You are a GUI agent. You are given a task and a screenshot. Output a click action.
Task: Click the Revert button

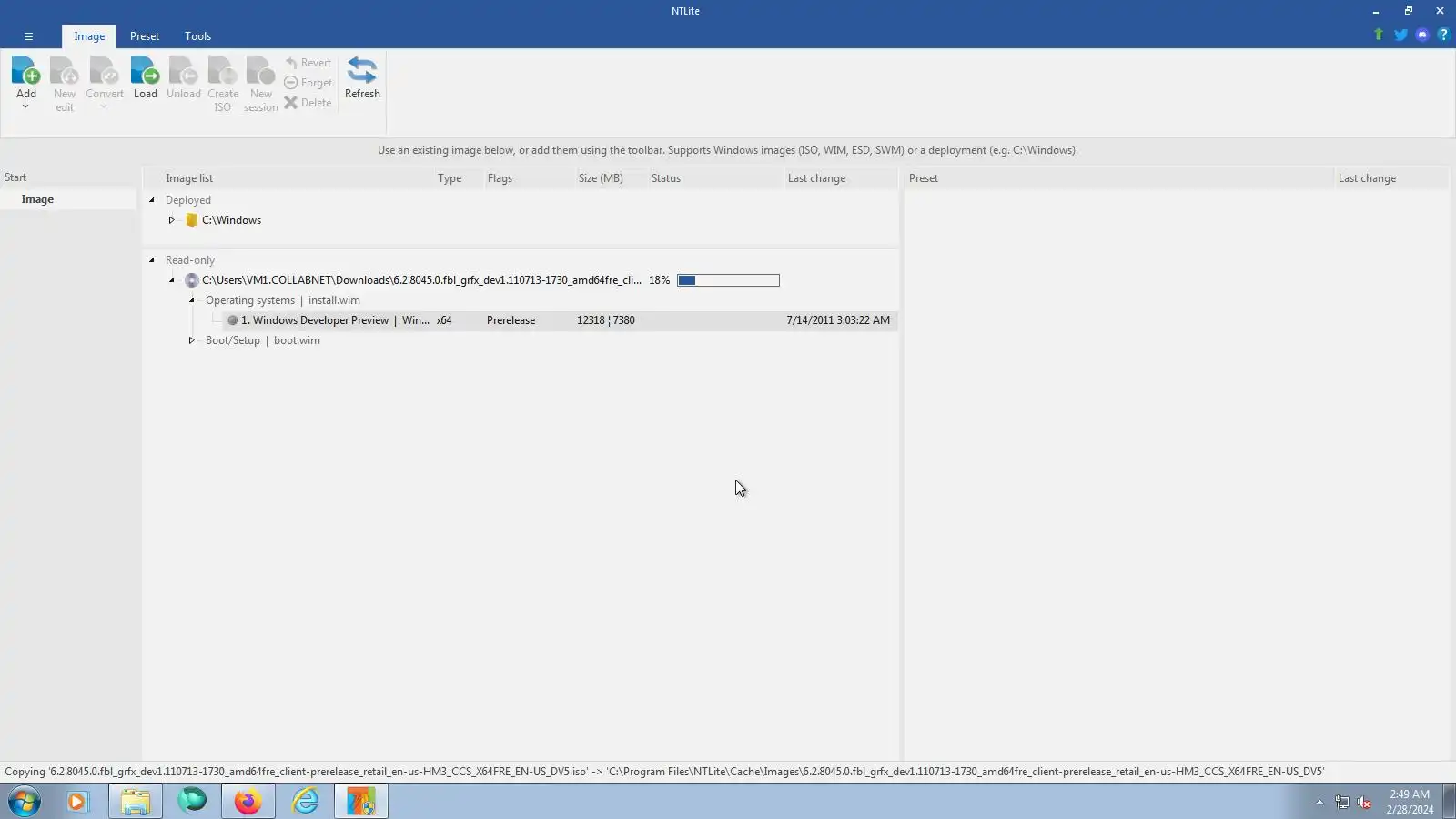tap(308, 63)
